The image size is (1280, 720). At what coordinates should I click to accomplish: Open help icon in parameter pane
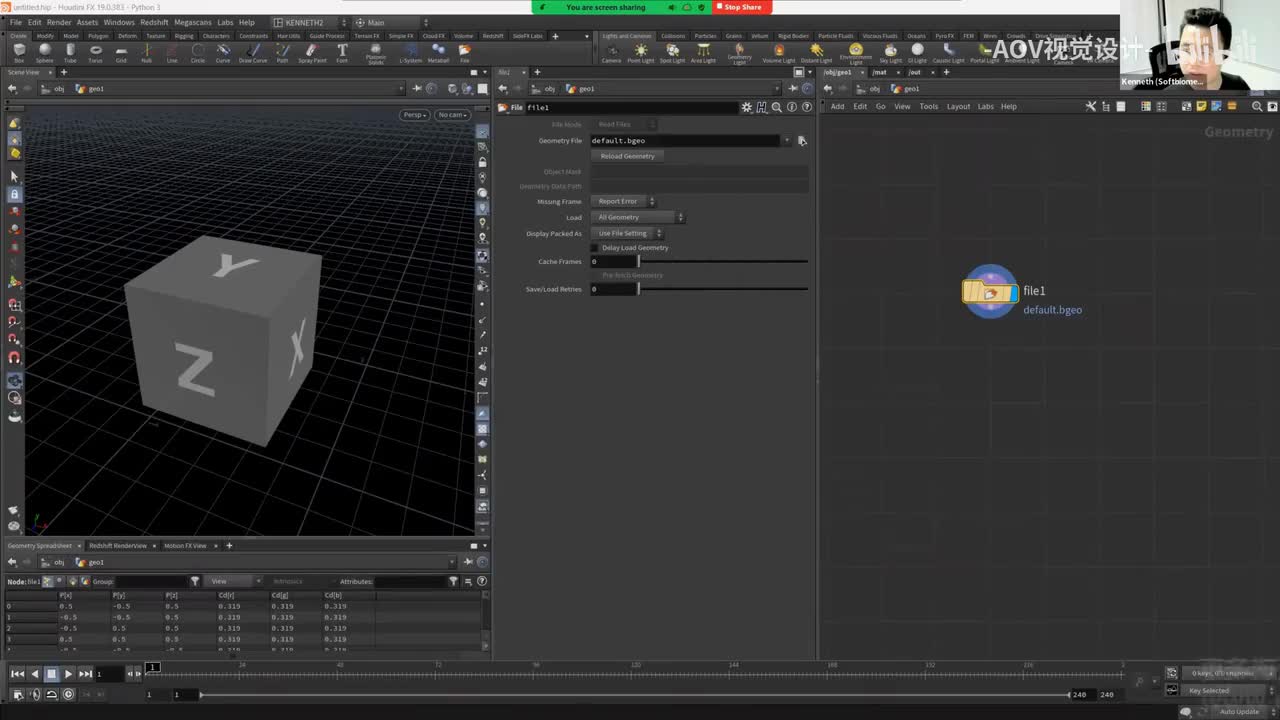click(x=806, y=107)
